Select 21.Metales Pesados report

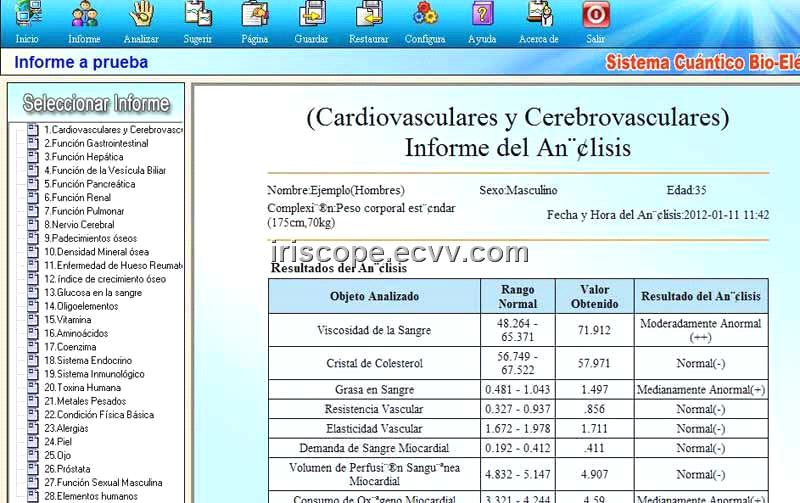click(x=84, y=401)
